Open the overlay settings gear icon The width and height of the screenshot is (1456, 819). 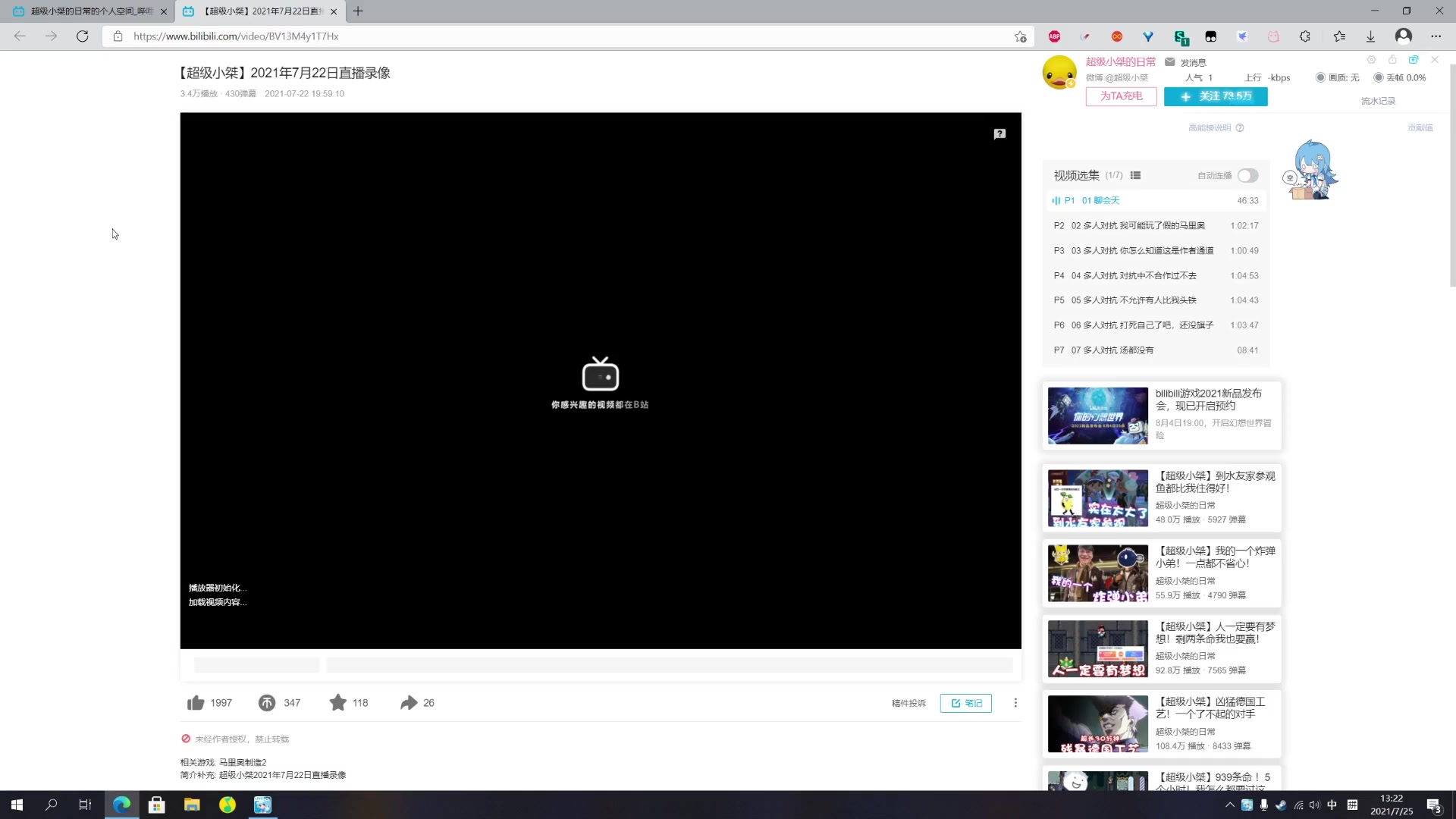pos(1371,60)
